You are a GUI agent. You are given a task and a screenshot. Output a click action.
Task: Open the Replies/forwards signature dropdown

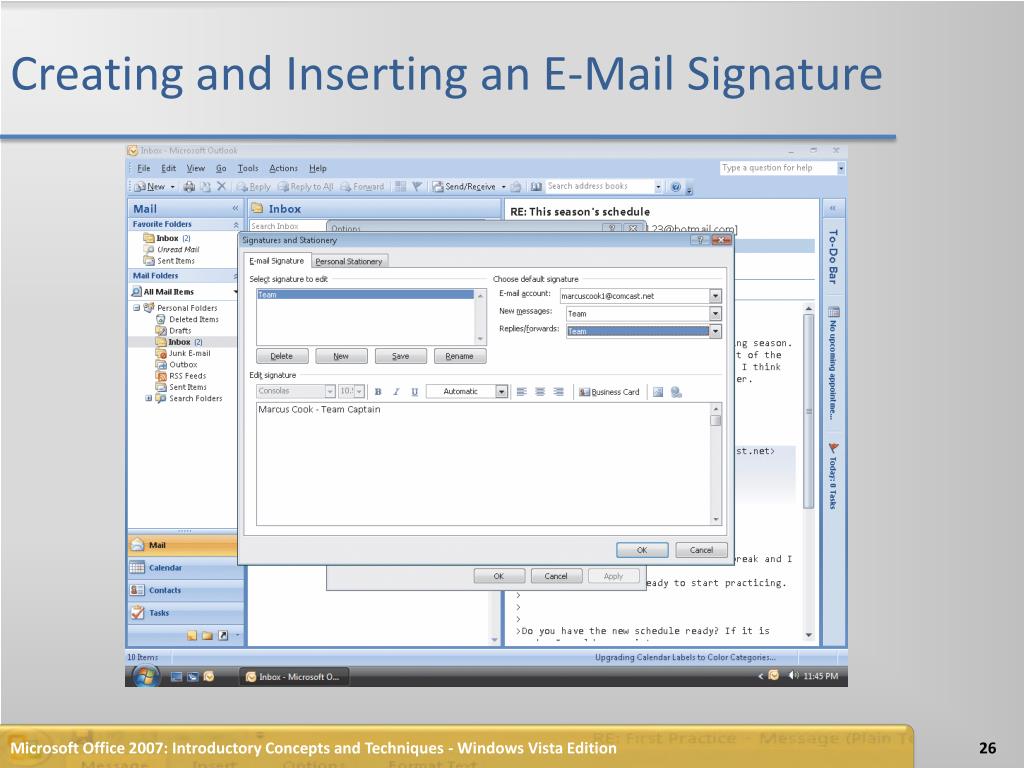coord(716,331)
